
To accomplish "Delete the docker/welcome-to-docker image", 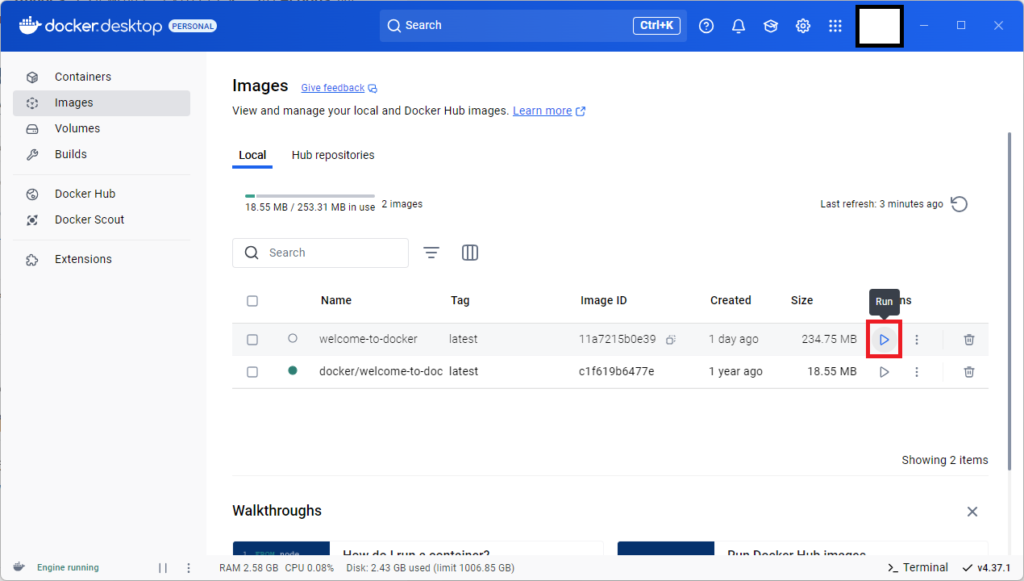I will [969, 371].
